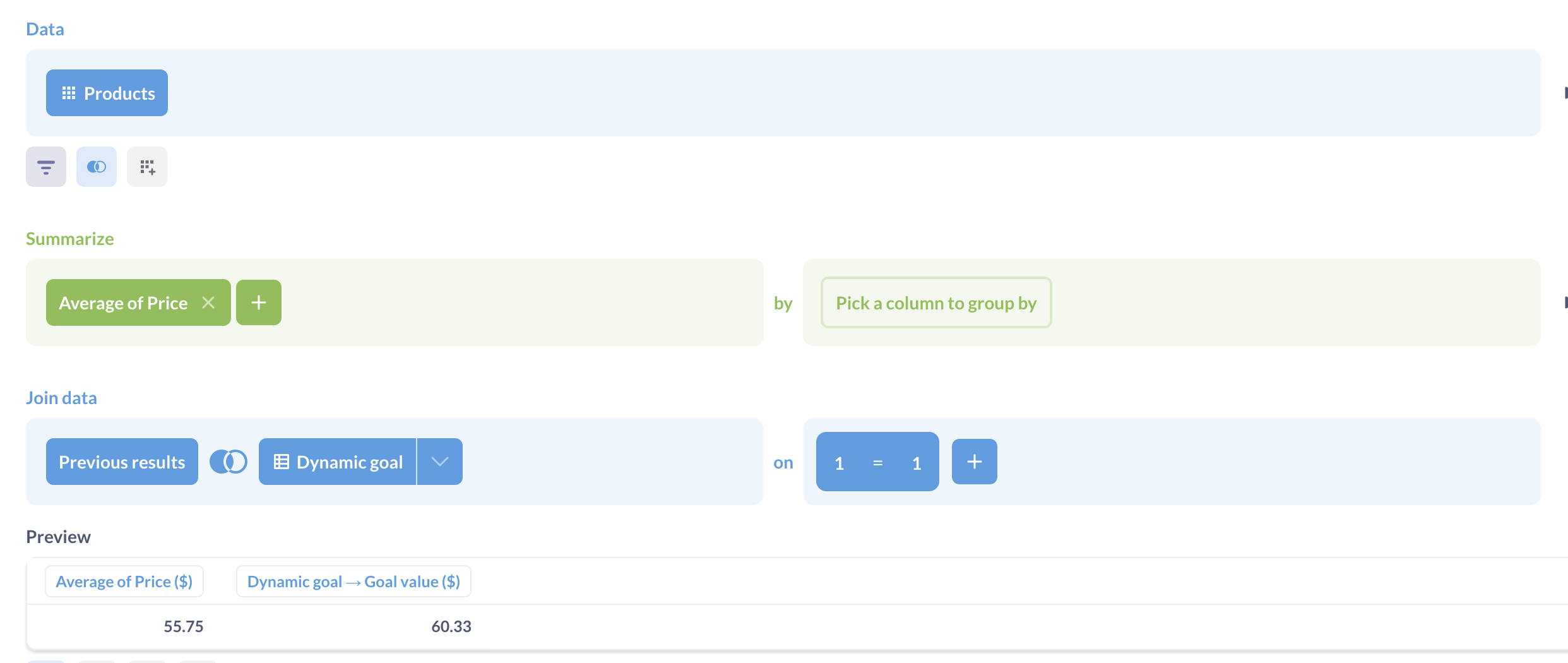The width and height of the screenshot is (1568, 663).
Task: Open the dropdown arrow next to Dynamic goal
Action: (439, 461)
